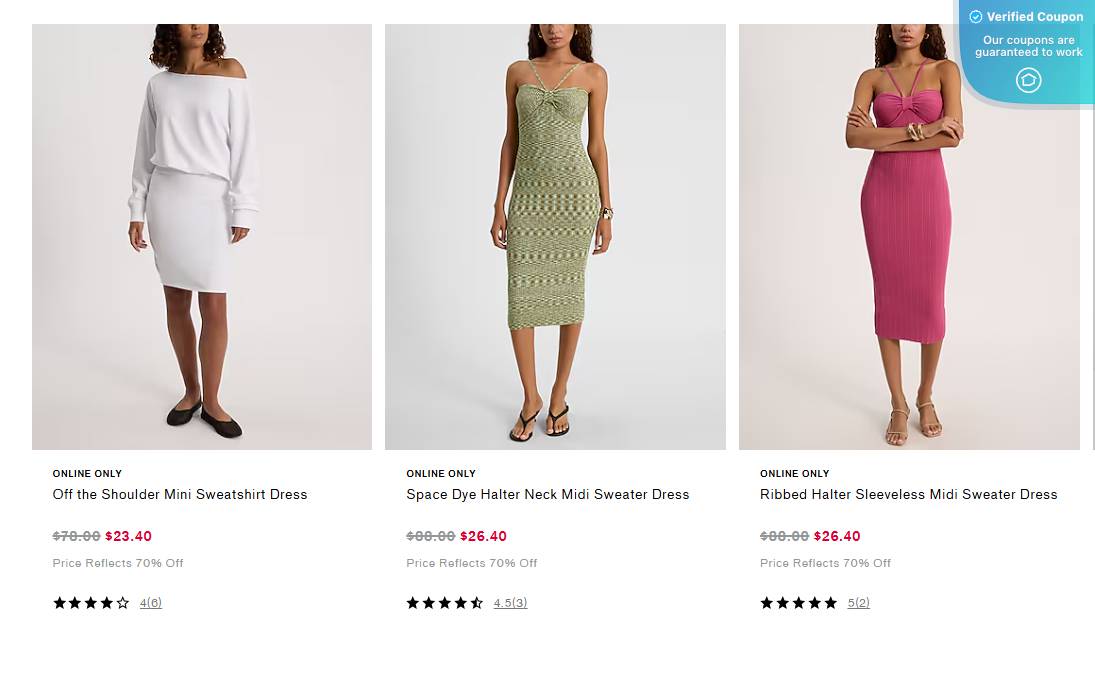The image size is (1095, 679).
Task: View the 4.5(3) reviews link
Action: pyautogui.click(x=510, y=603)
